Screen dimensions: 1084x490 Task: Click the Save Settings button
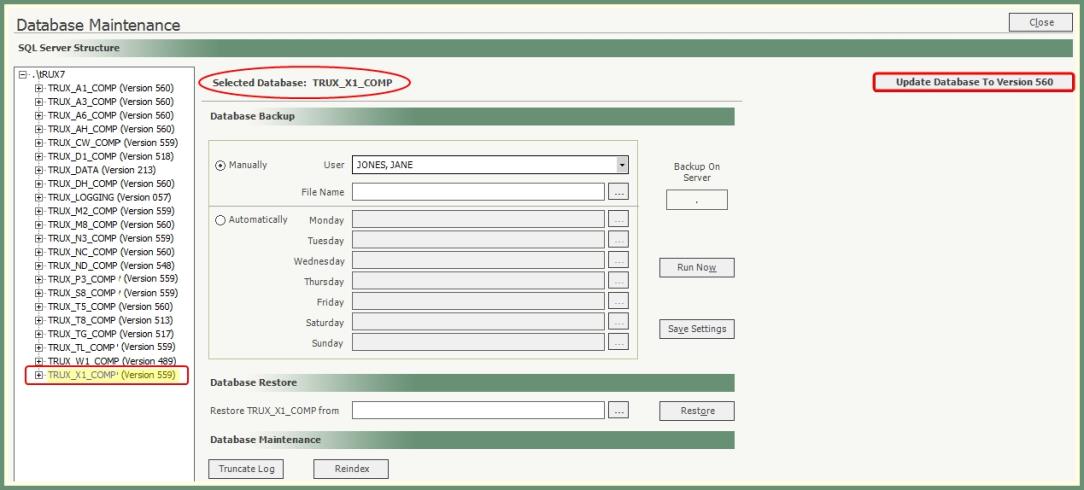(x=696, y=329)
